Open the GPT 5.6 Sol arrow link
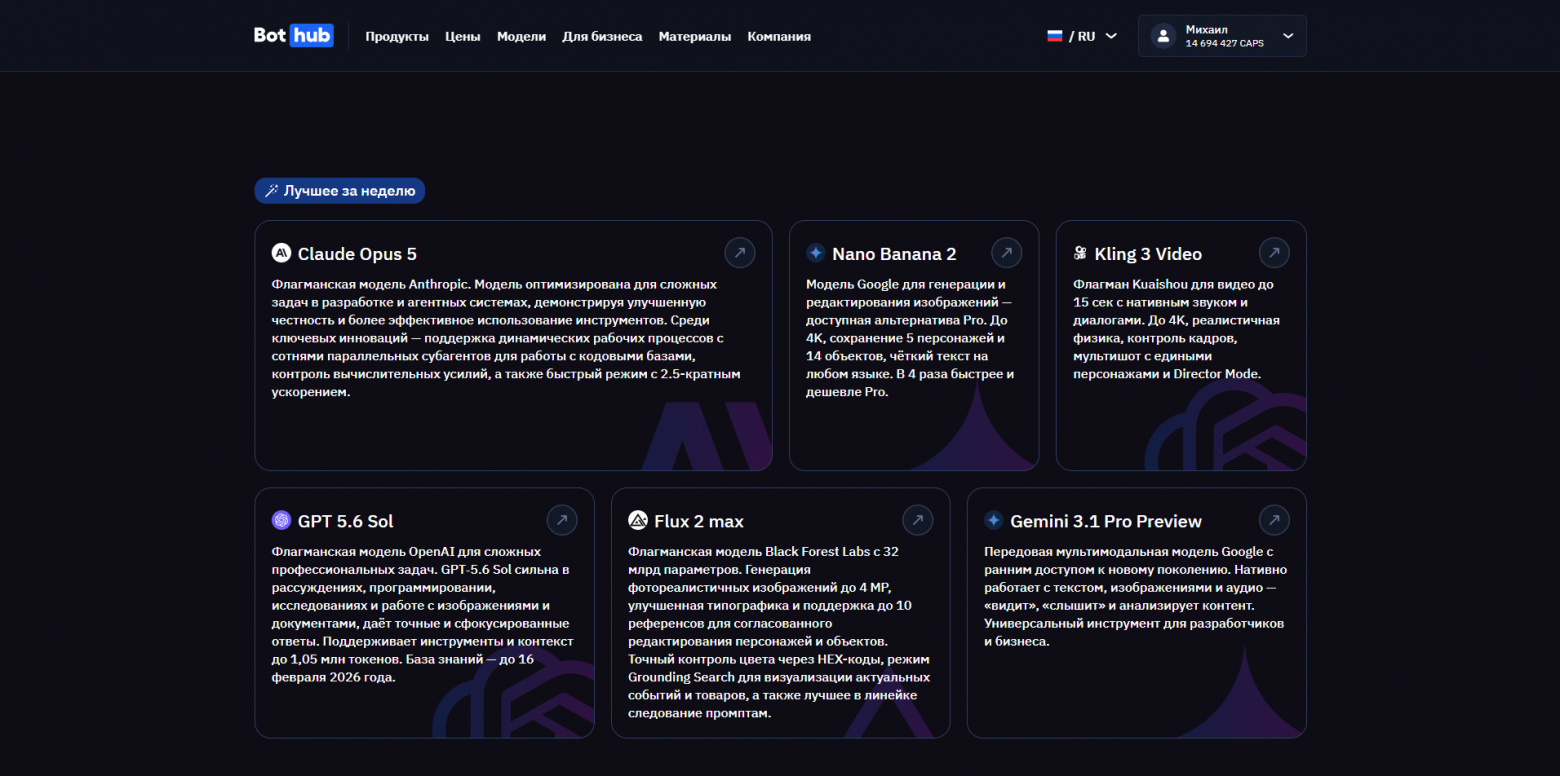 pyautogui.click(x=562, y=520)
